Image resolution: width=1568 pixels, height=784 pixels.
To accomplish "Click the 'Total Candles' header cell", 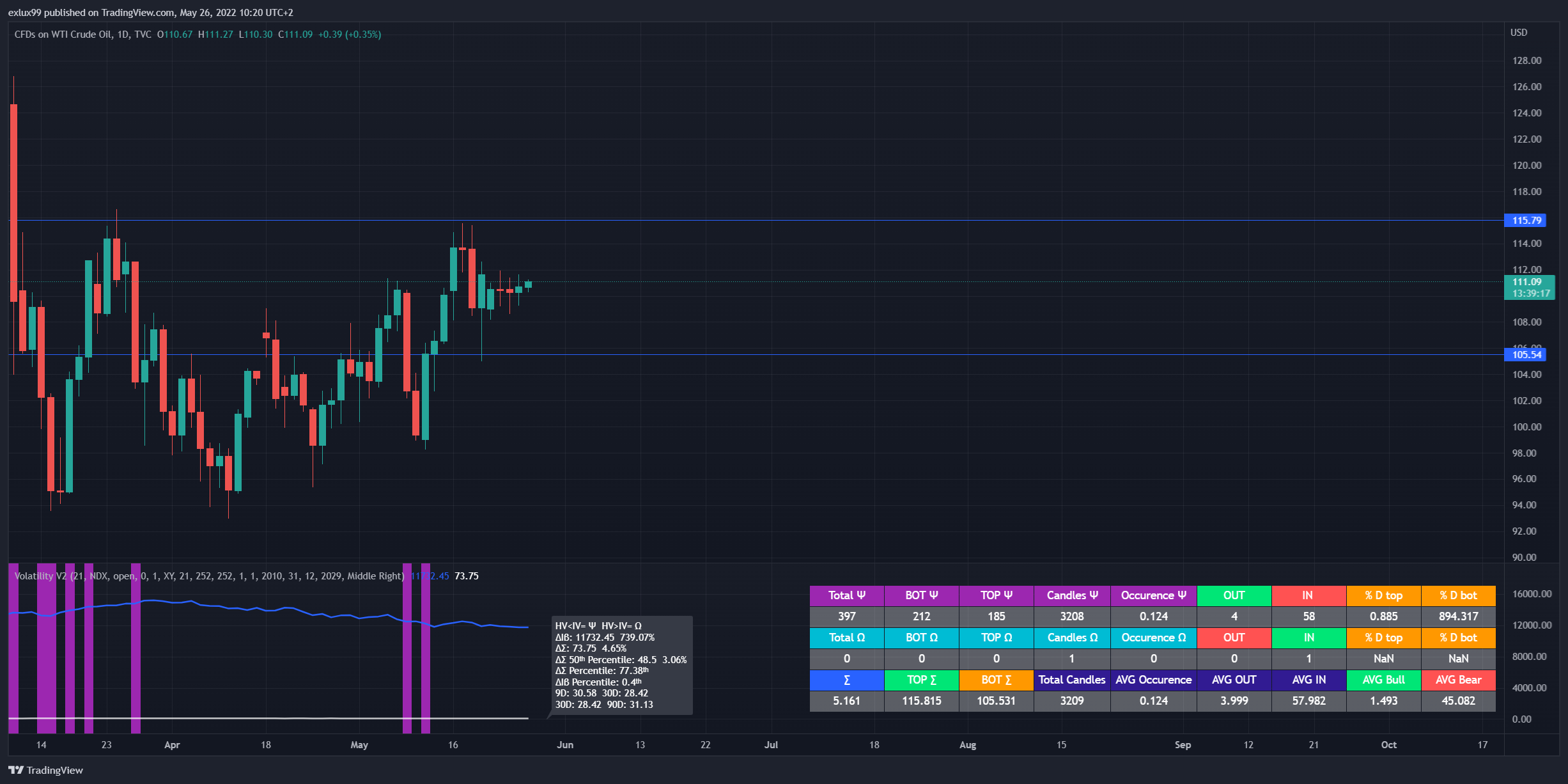I will tap(1072, 680).
